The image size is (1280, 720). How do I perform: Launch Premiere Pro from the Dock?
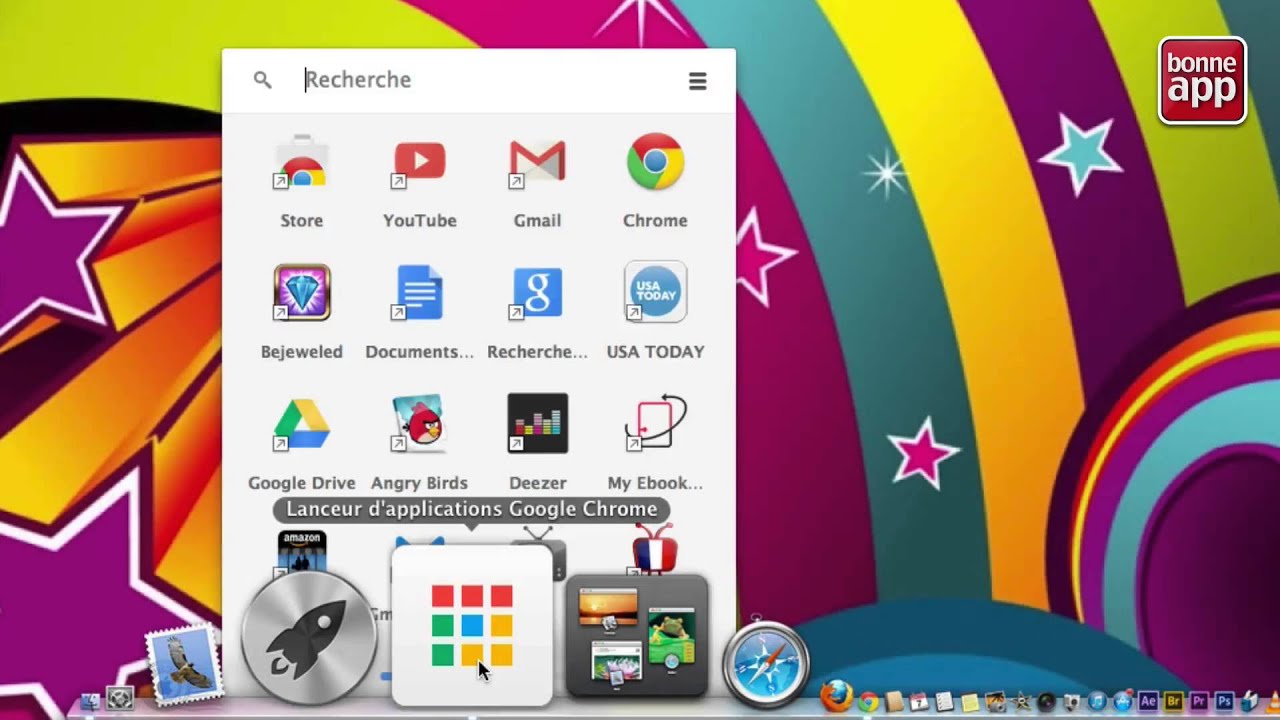(x=1199, y=702)
